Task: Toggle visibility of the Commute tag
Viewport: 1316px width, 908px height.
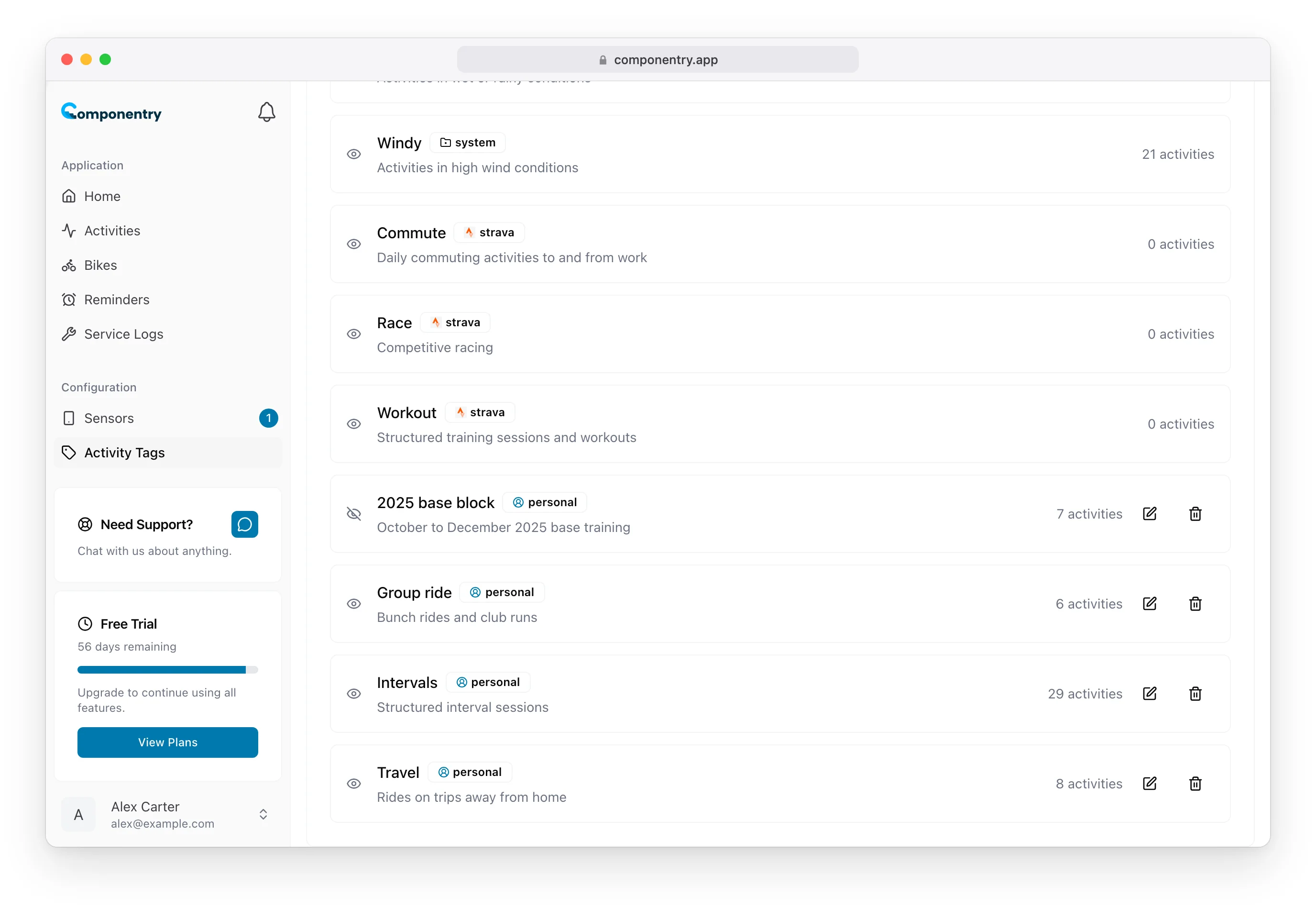Action: [354, 244]
